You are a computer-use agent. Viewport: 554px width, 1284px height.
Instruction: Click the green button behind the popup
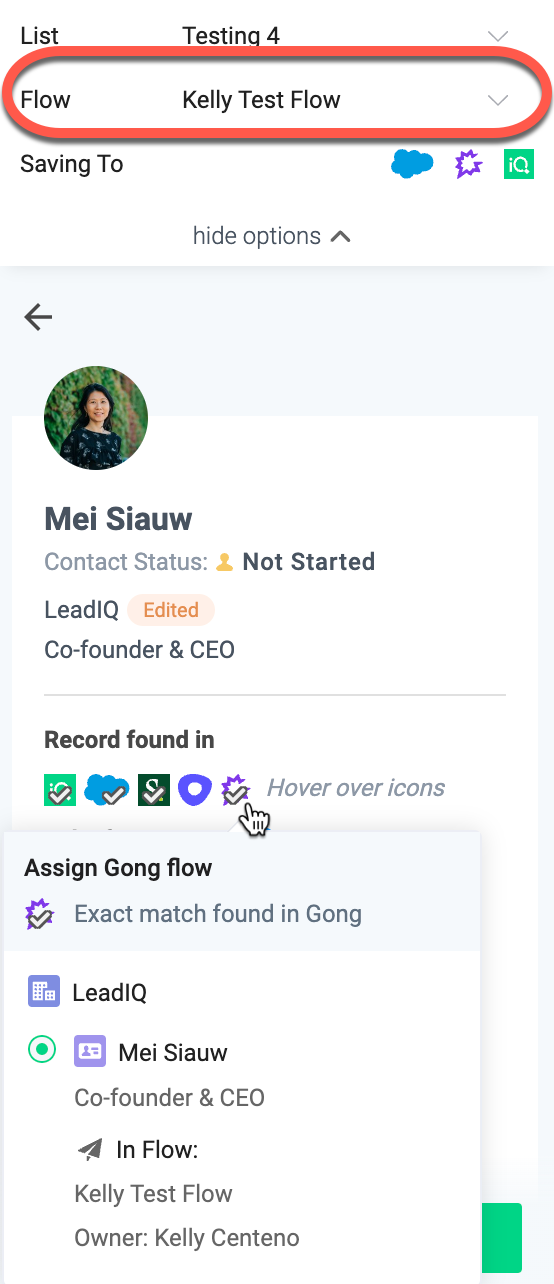point(501,1238)
